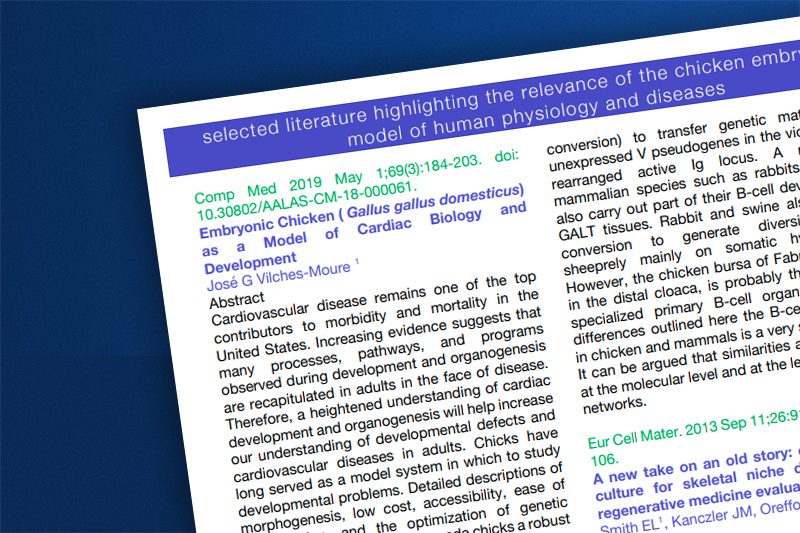Select author José G Vilches-Moure

coord(275,270)
